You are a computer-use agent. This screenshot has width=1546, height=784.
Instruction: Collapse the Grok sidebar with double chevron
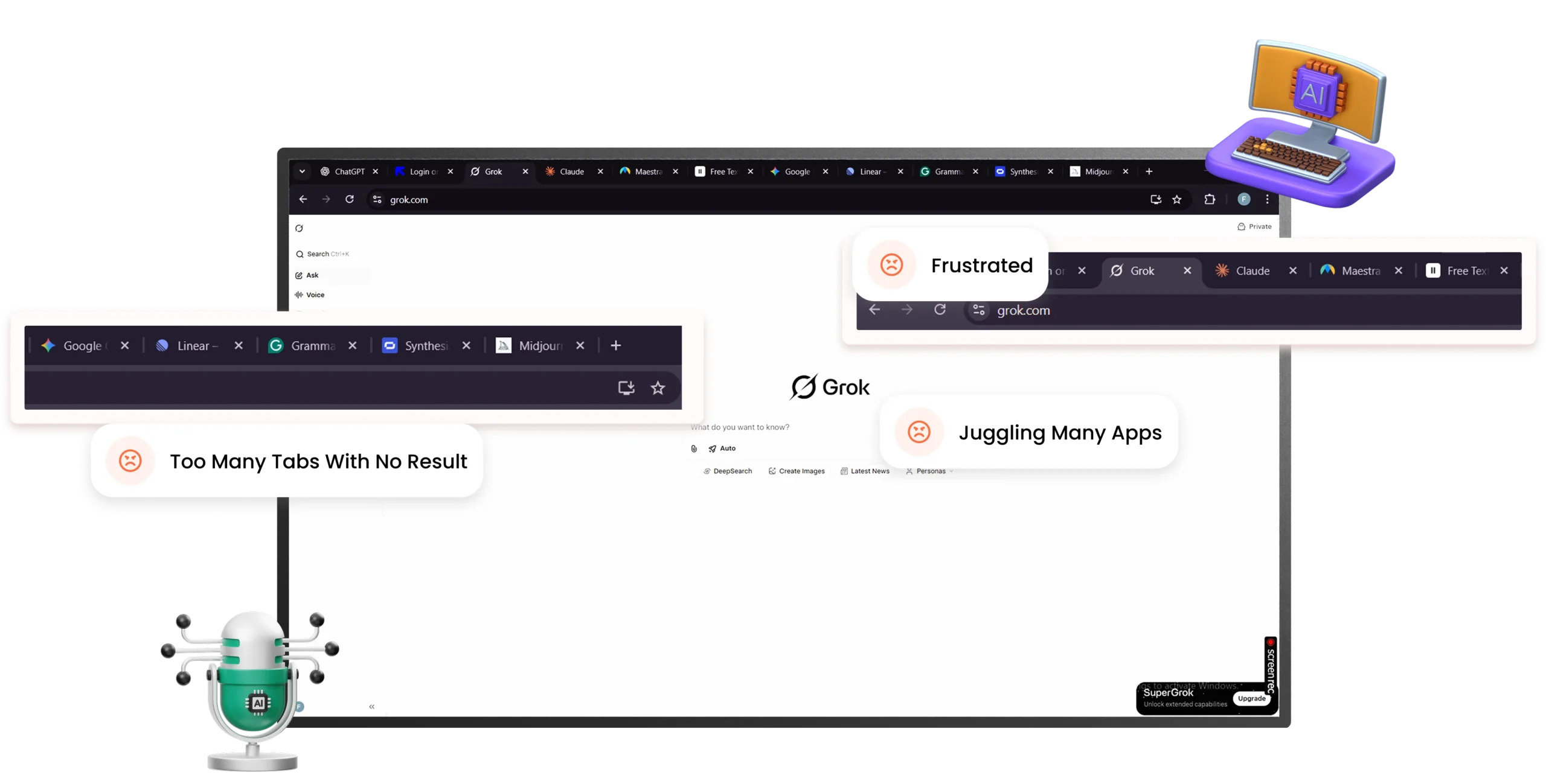(x=371, y=706)
